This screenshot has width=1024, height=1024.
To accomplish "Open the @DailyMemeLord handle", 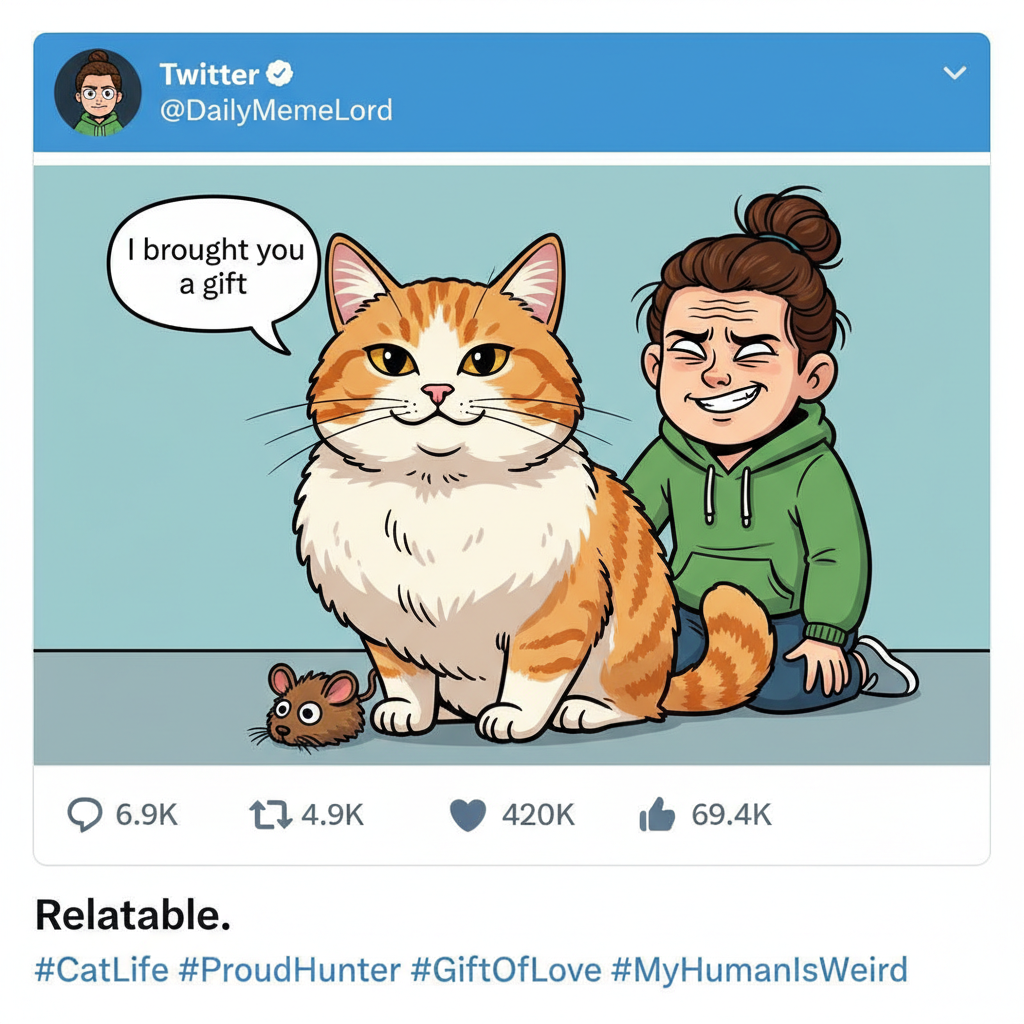I will [275, 110].
